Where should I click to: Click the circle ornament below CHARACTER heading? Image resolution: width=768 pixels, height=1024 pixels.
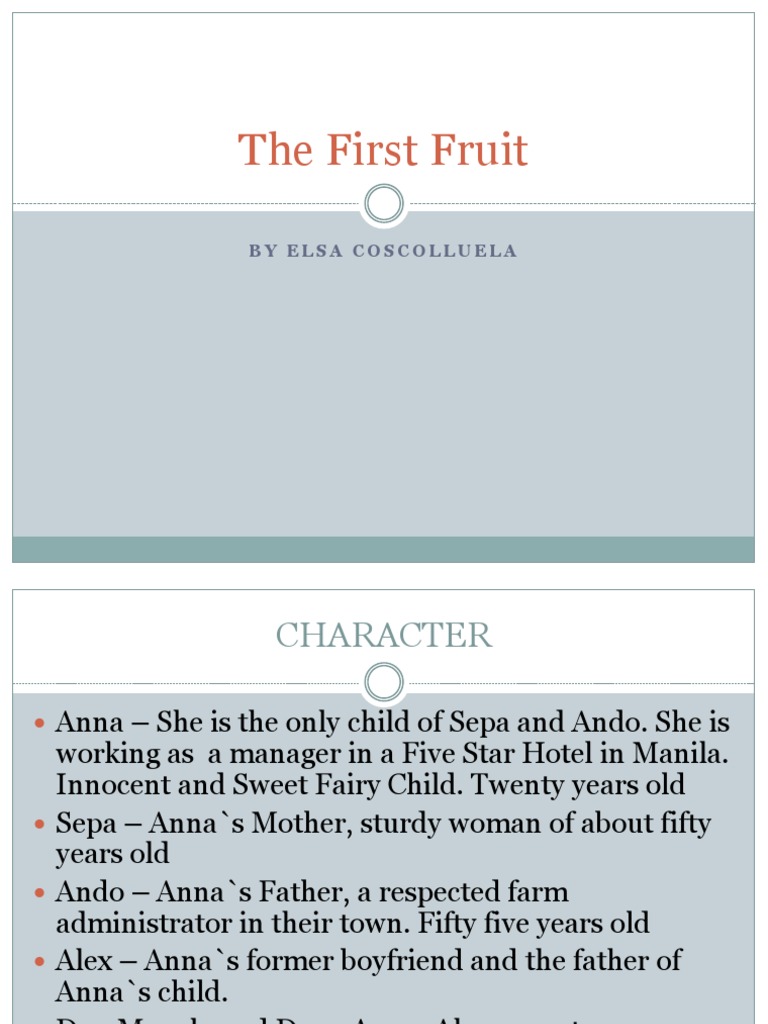384,683
